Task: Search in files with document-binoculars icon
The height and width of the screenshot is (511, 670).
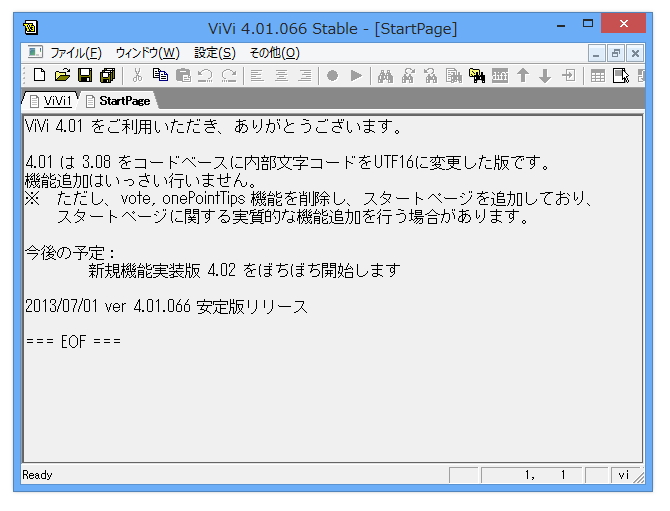Action: tap(454, 76)
